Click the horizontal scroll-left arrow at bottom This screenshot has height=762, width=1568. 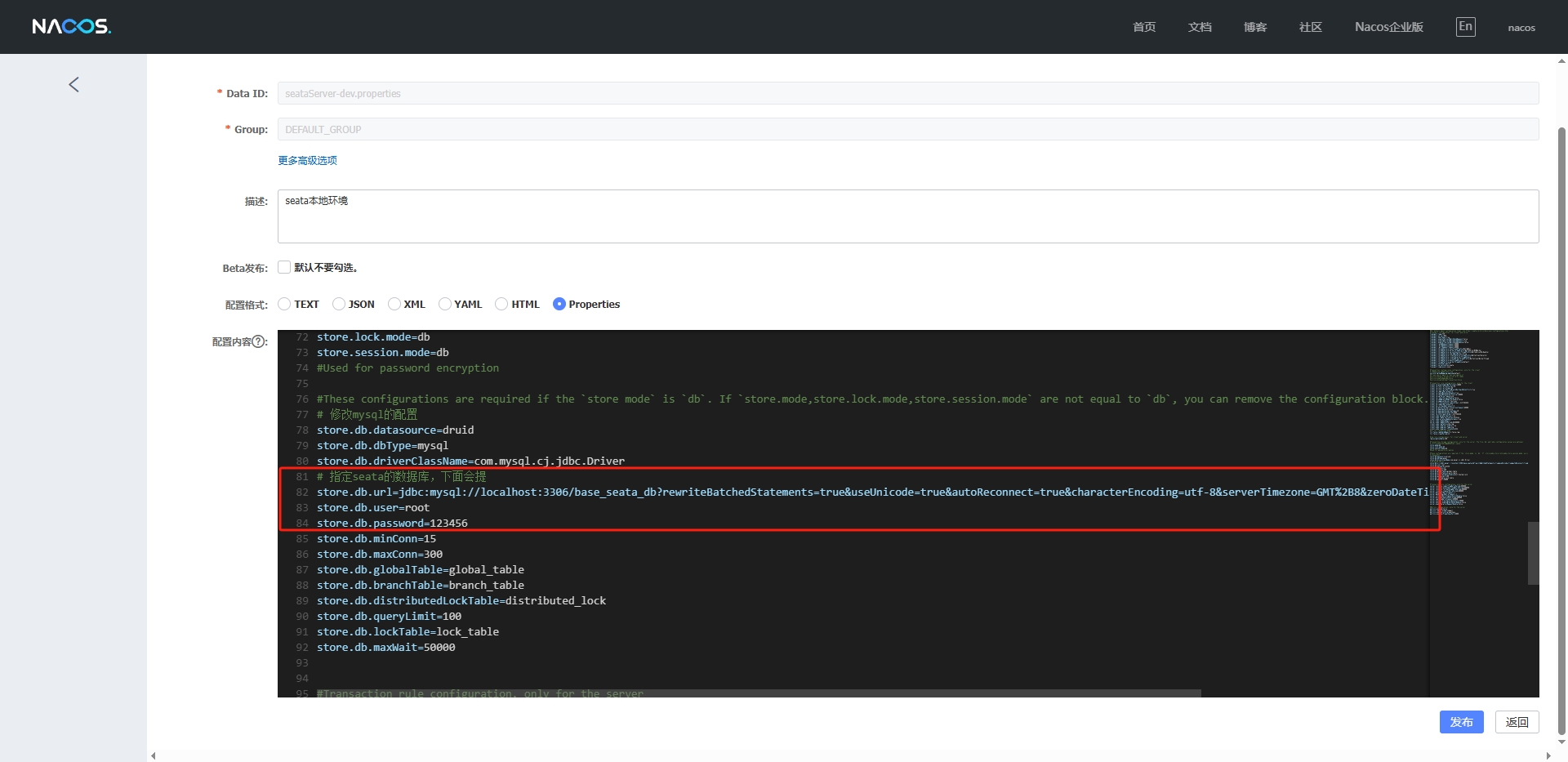[x=154, y=755]
